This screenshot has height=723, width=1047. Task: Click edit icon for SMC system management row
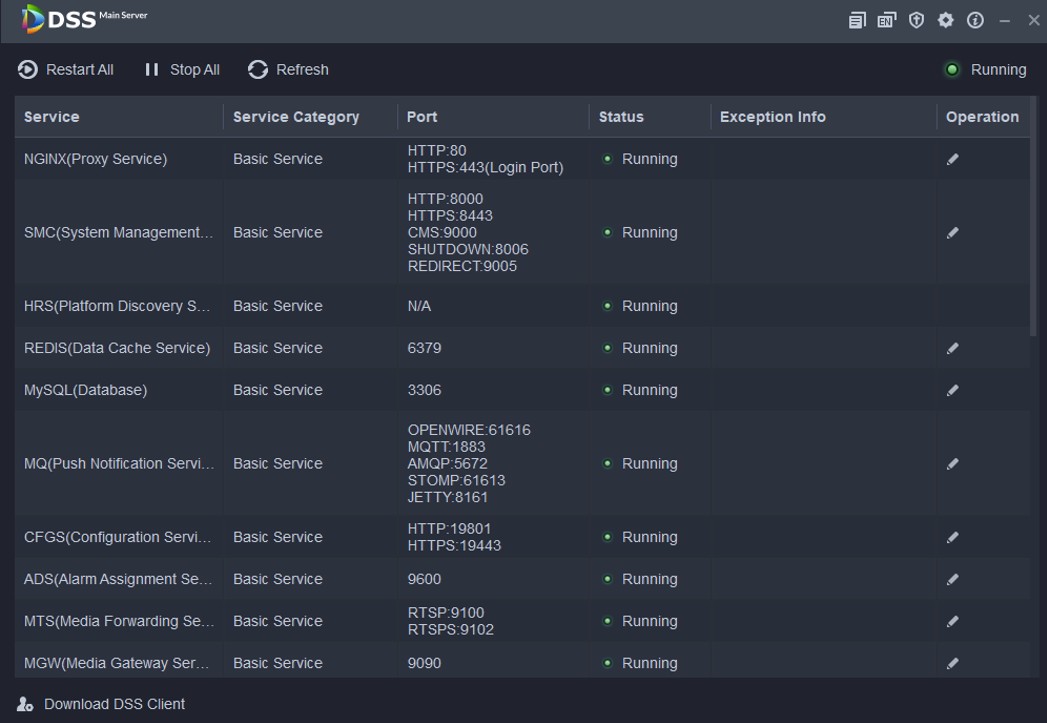tap(953, 233)
